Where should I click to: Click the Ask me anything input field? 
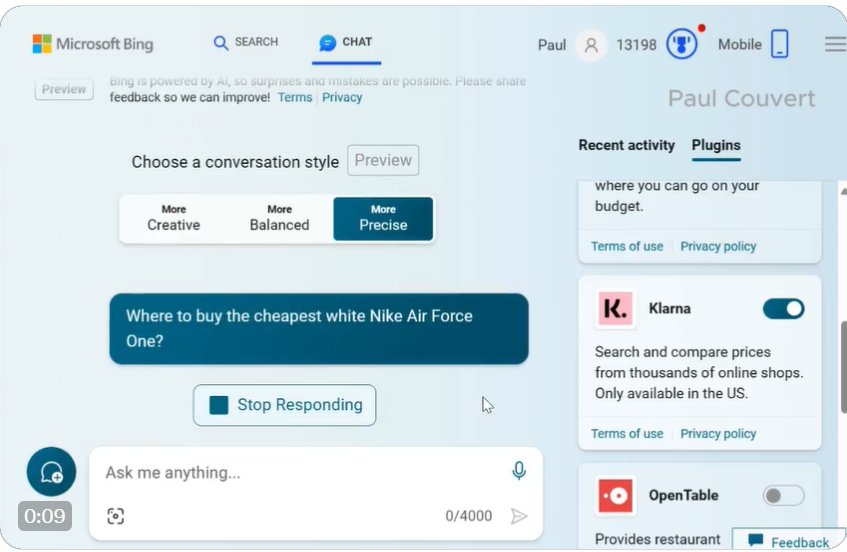[x=300, y=472]
